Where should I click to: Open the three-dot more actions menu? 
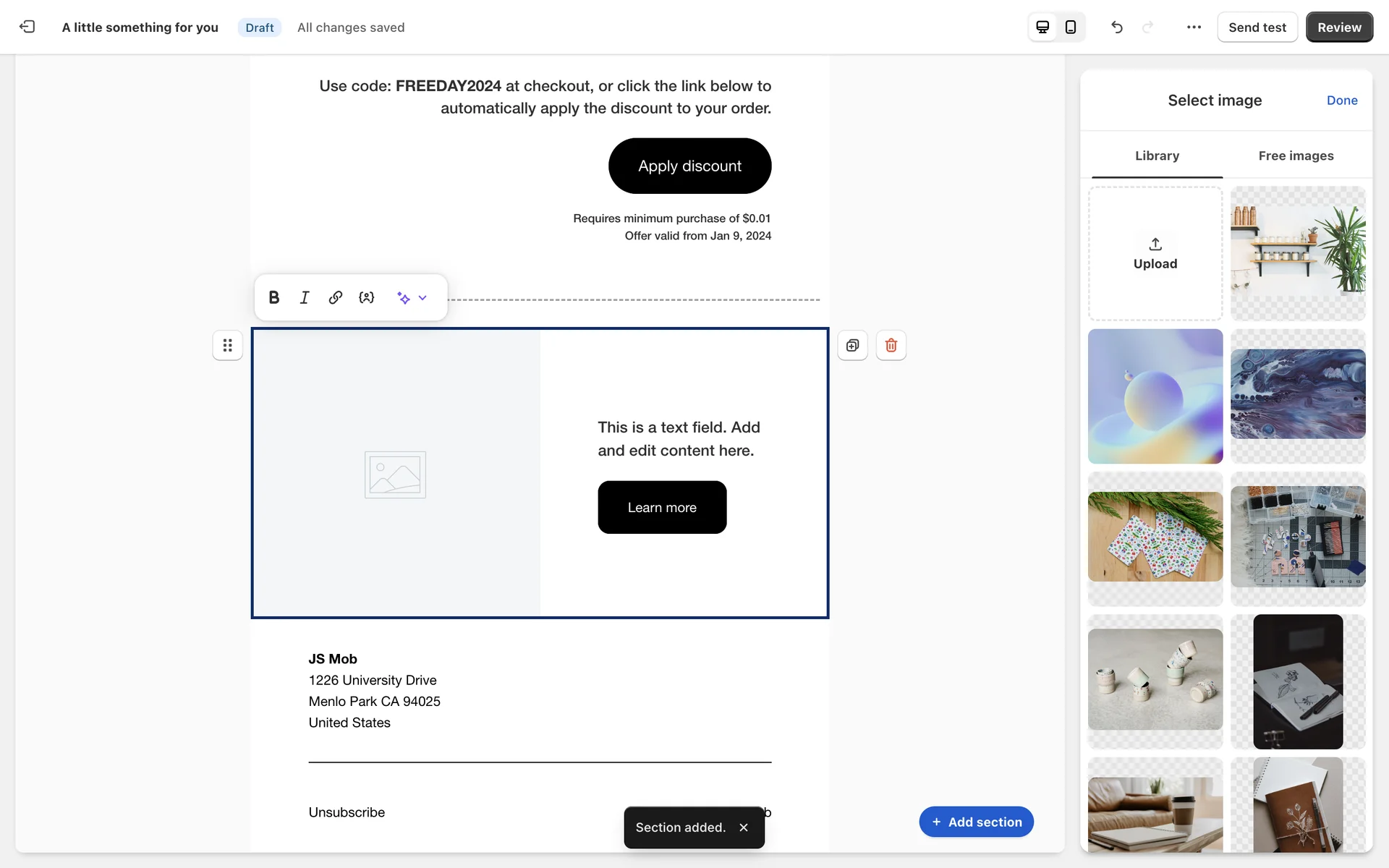point(1194,27)
